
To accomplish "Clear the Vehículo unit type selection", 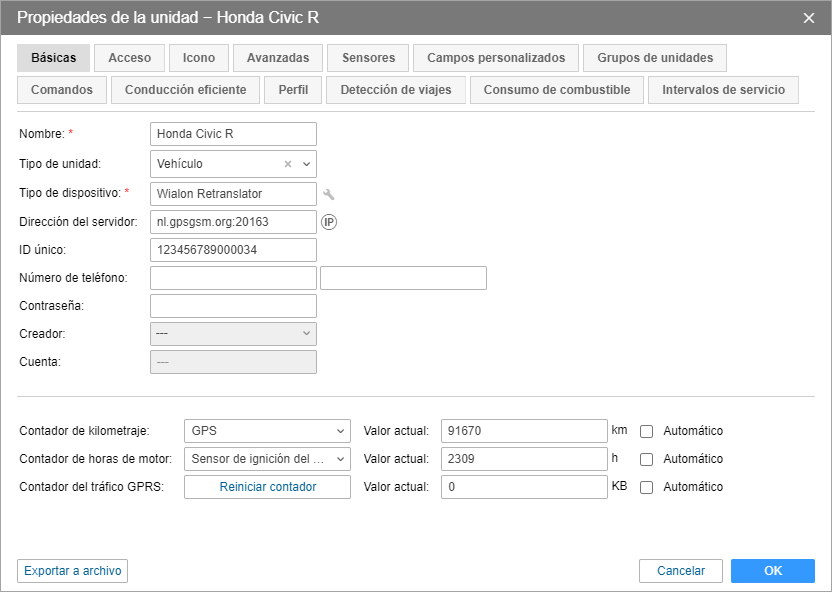I will [288, 164].
